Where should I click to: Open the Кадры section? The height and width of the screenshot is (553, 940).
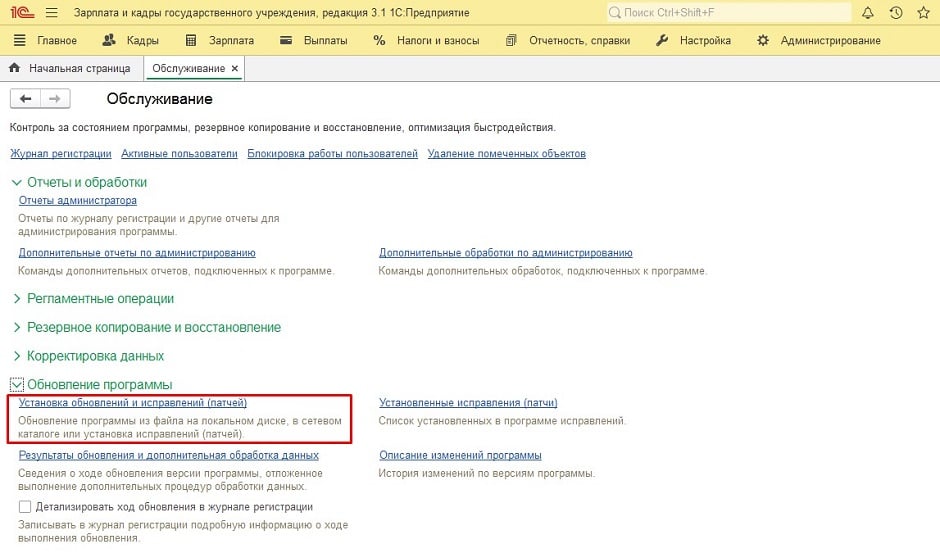[130, 40]
